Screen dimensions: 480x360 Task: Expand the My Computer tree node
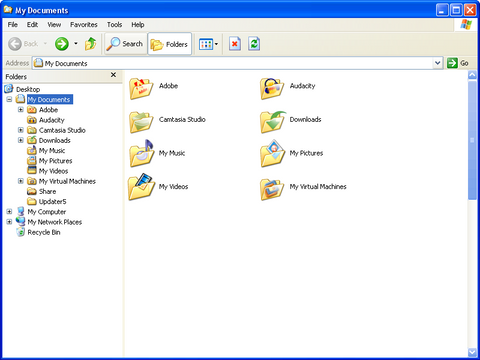[9, 211]
